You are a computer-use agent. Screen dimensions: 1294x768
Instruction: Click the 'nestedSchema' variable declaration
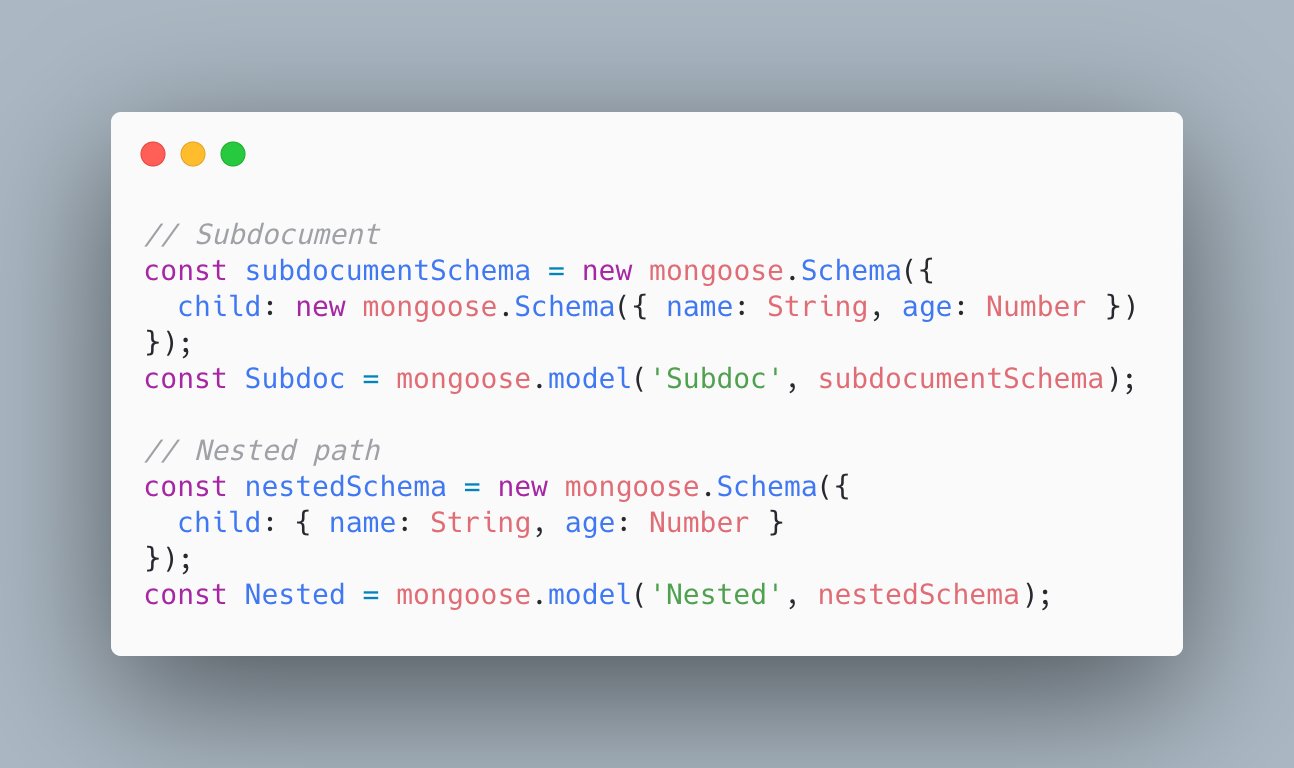point(346,487)
